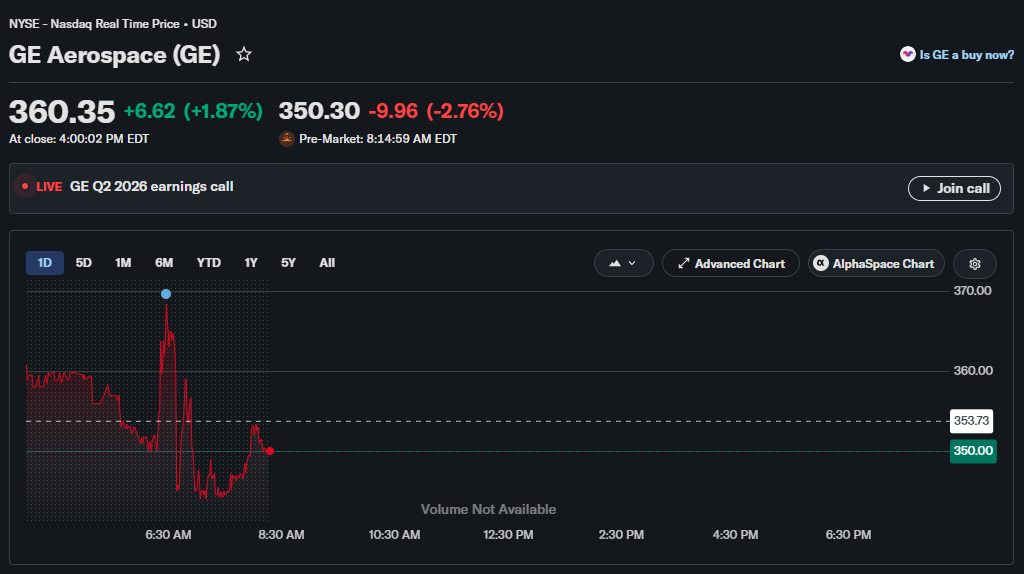Click the red current-price dot on chart

point(270,451)
